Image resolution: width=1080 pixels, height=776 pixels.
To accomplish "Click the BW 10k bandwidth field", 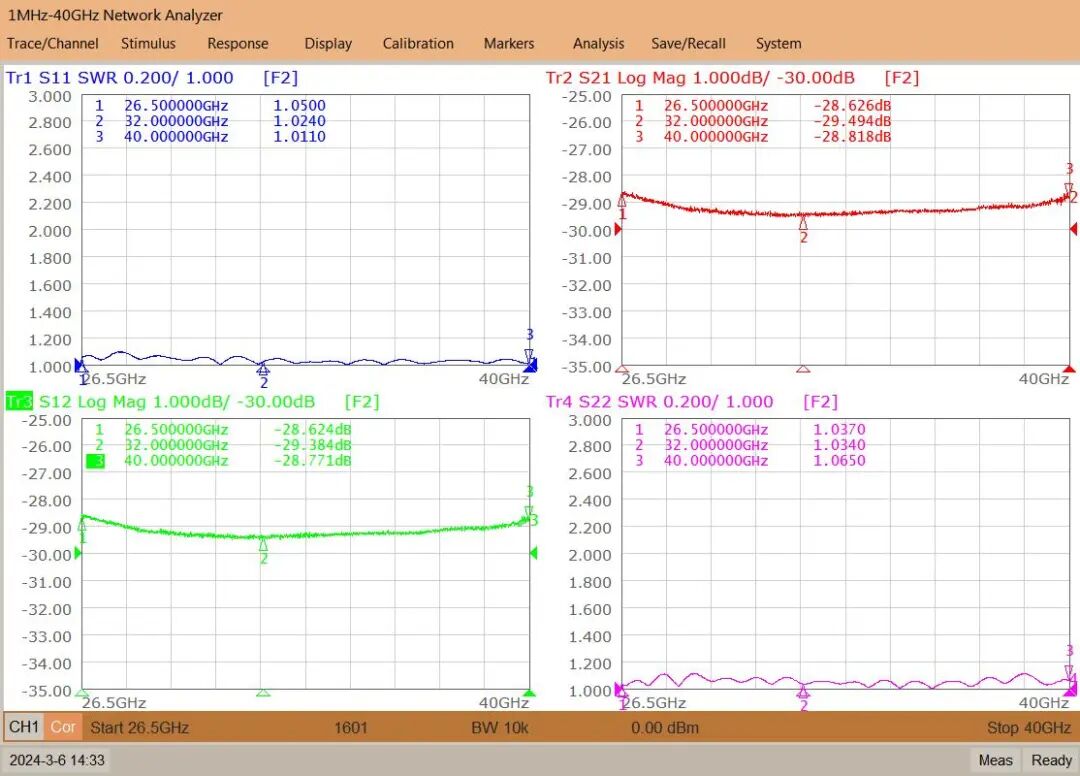I will [499, 728].
